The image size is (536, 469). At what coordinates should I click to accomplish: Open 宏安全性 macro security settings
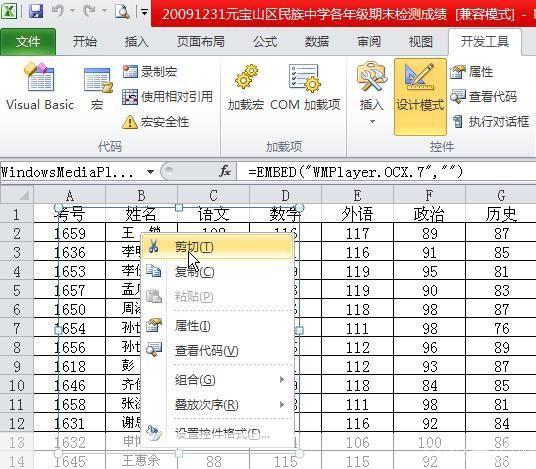[x=156, y=122]
